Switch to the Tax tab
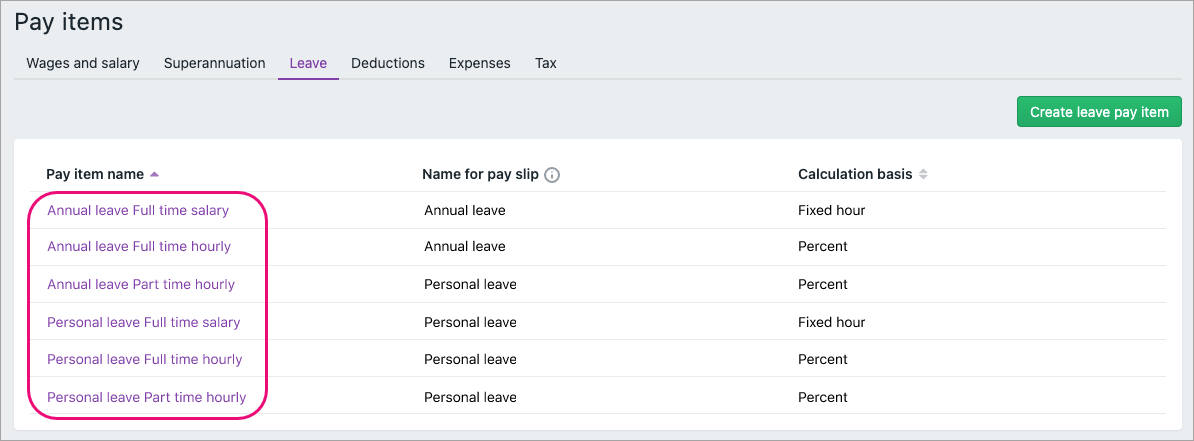This screenshot has width=1194, height=441. tap(546, 63)
